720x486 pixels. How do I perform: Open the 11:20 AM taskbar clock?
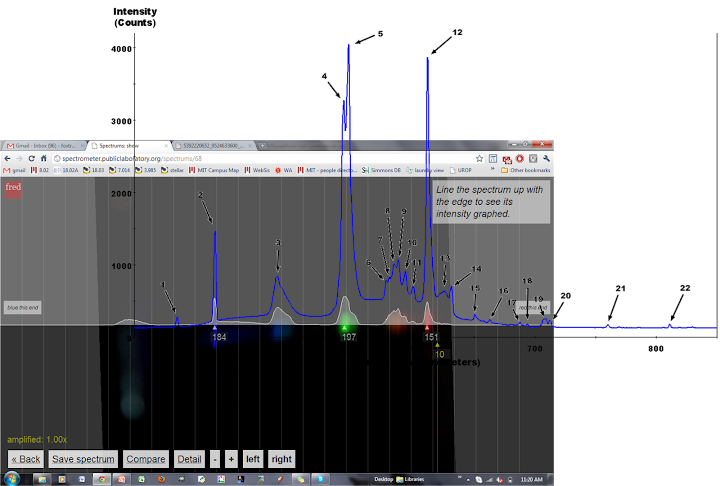click(x=531, y=480)
